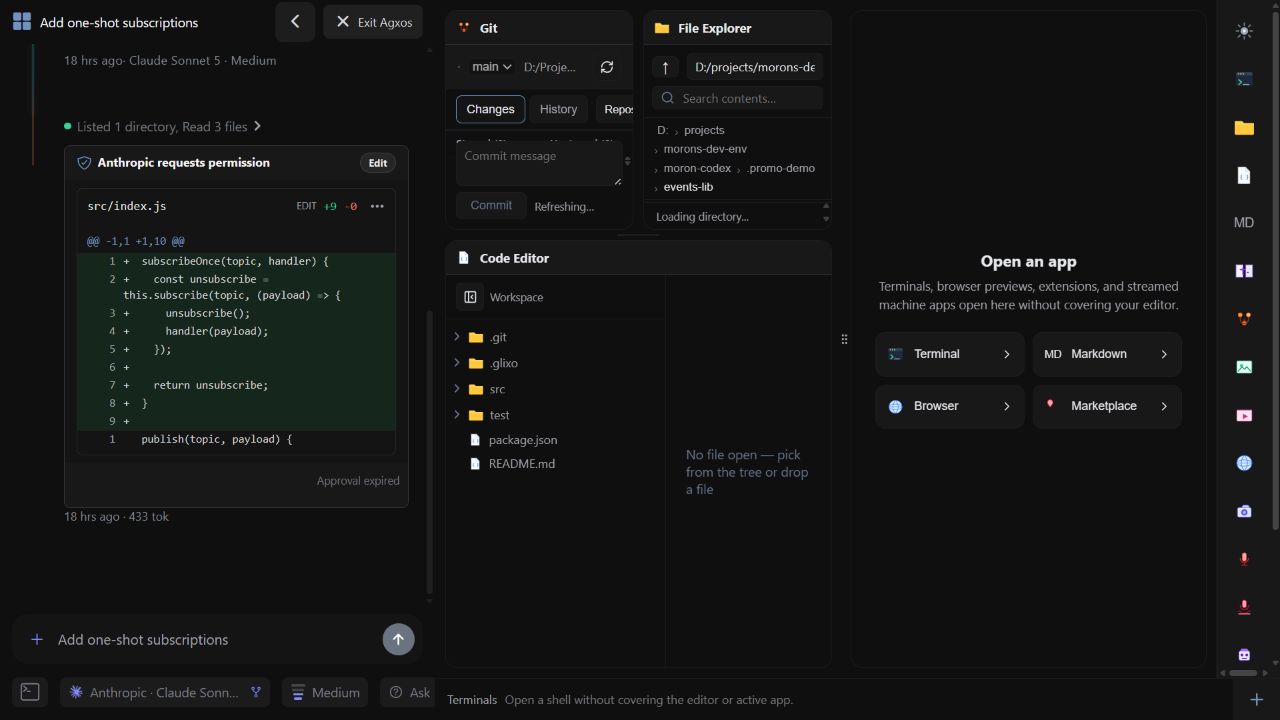Click the panel drag handle dots icon
This screenshot has width=1280, height=720.
coord(844,339)
